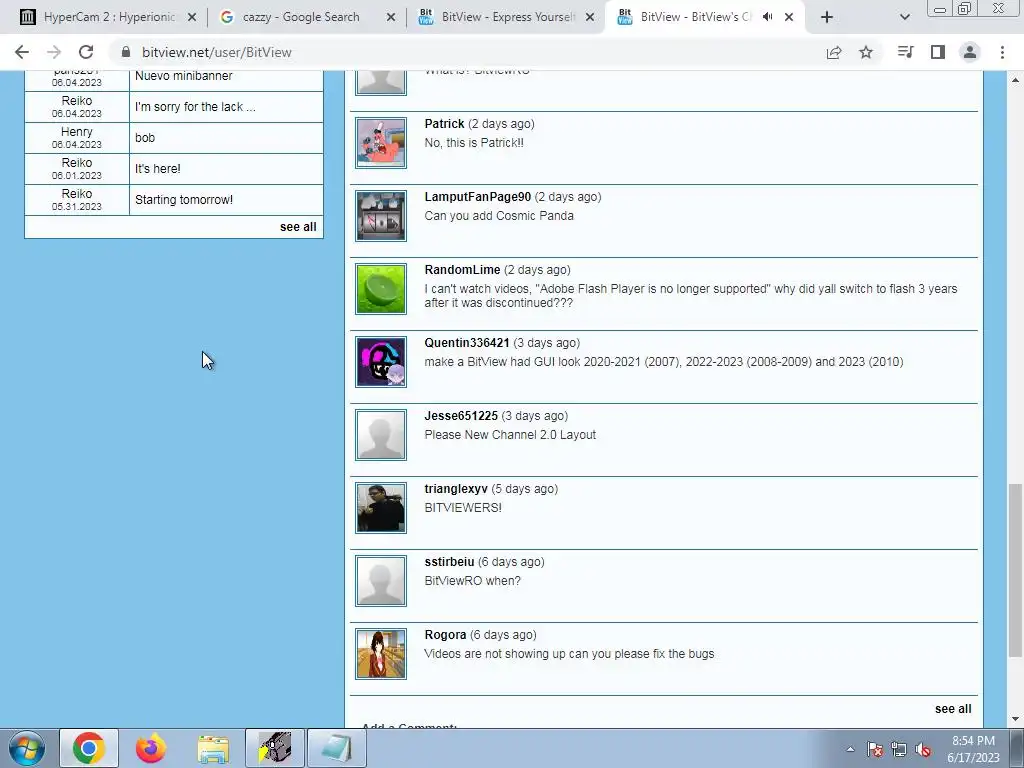Click the browser forward arrow
1024x768 pixels.
pyautogui.click(x=54, y=52)
